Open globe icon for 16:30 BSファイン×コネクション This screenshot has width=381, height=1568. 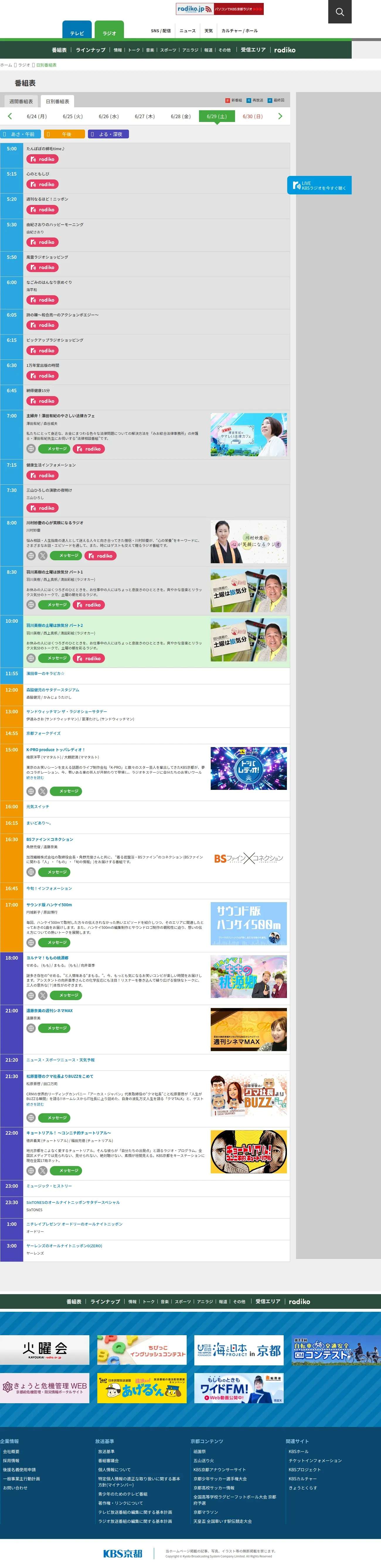coord(31,872)
